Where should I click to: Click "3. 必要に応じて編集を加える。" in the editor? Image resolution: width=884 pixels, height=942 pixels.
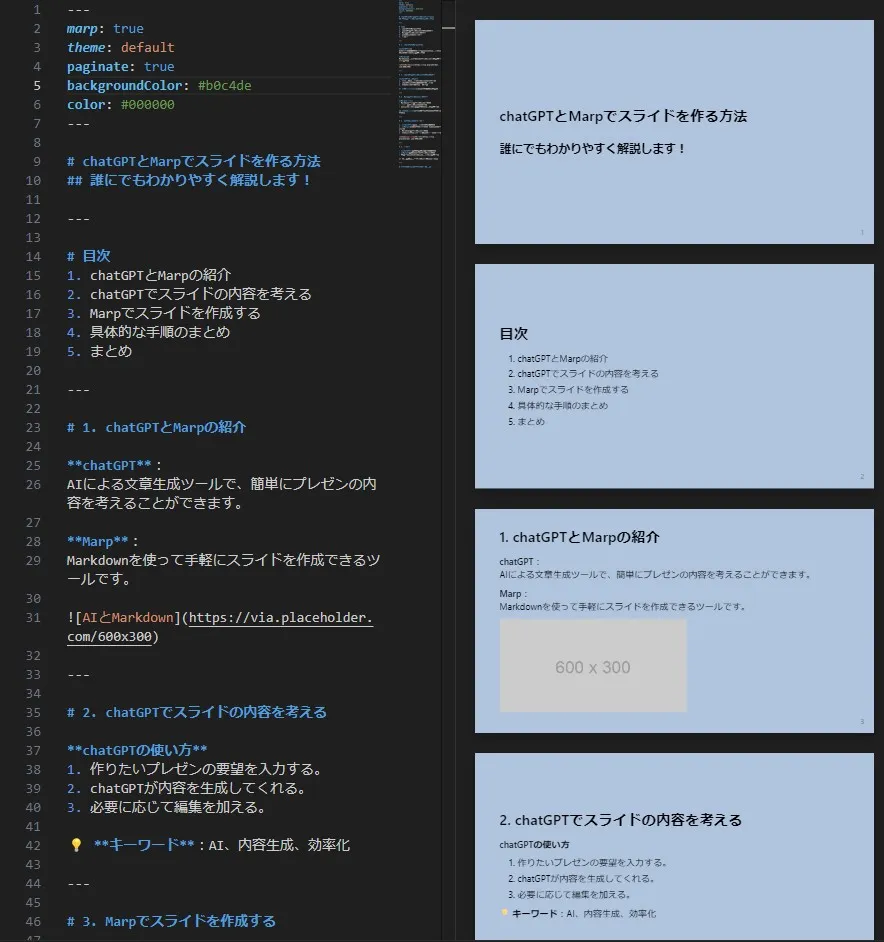(x=168, y=807)
